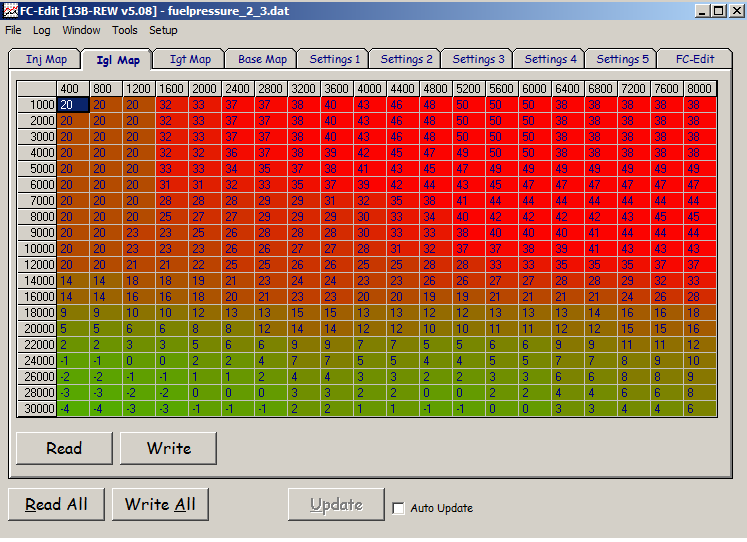Select cell at row 22000, column 6400

pos(568,345)
